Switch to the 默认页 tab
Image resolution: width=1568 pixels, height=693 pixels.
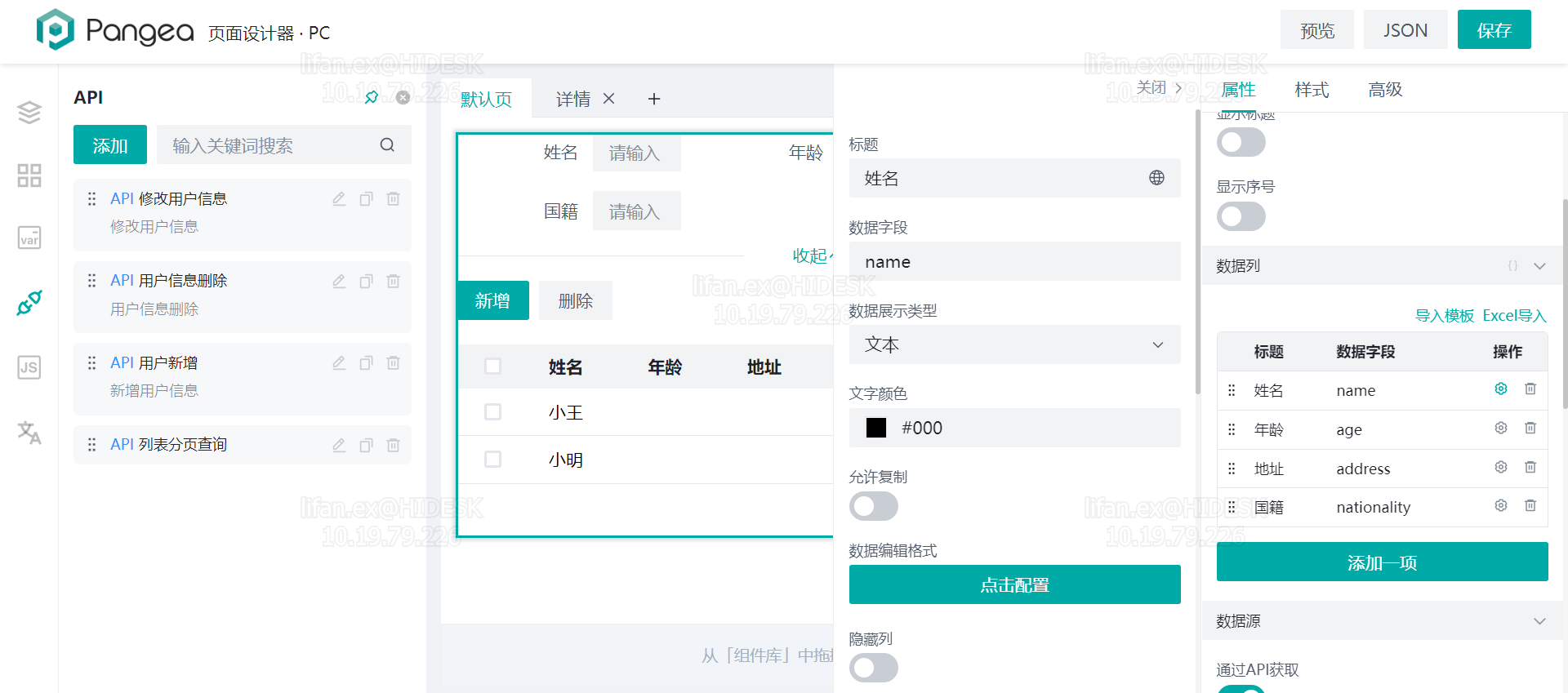pyautogui.click(x=486, y=99)
